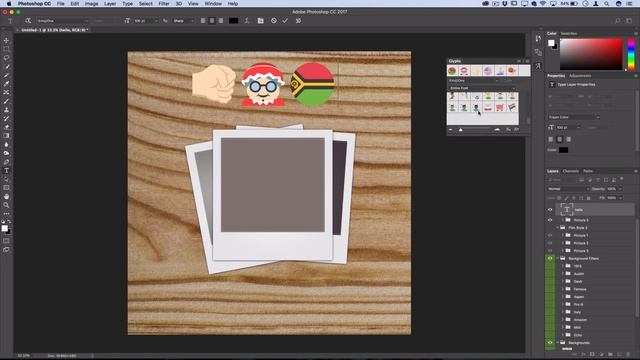Zoom in glyph size large mountain icon
640x360 pixels.
coord(497,130)
